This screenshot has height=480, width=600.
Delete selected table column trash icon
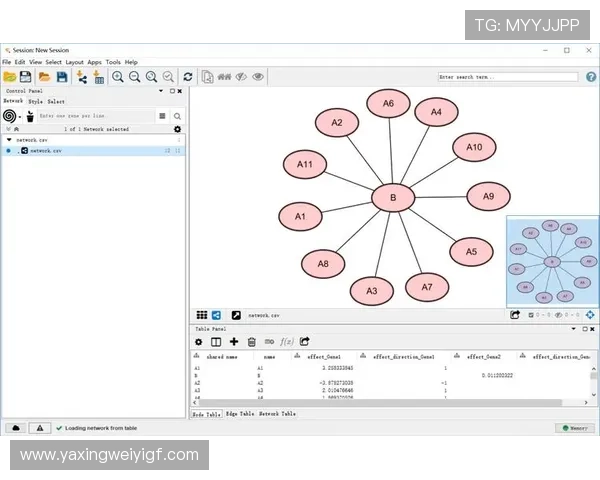[251, 341]
